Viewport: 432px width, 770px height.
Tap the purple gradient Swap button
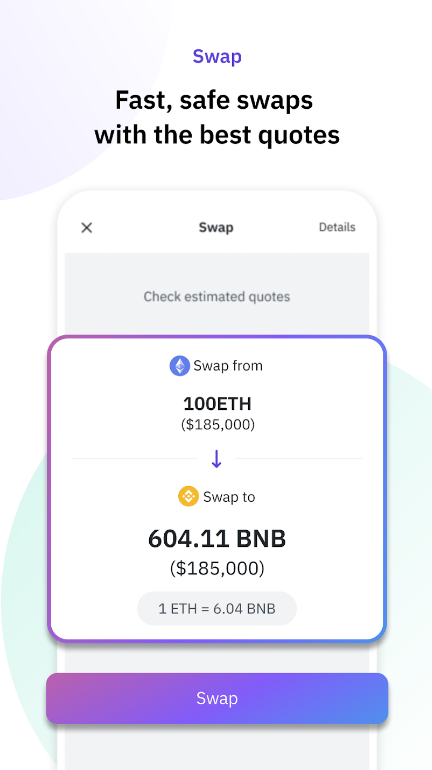217,698
